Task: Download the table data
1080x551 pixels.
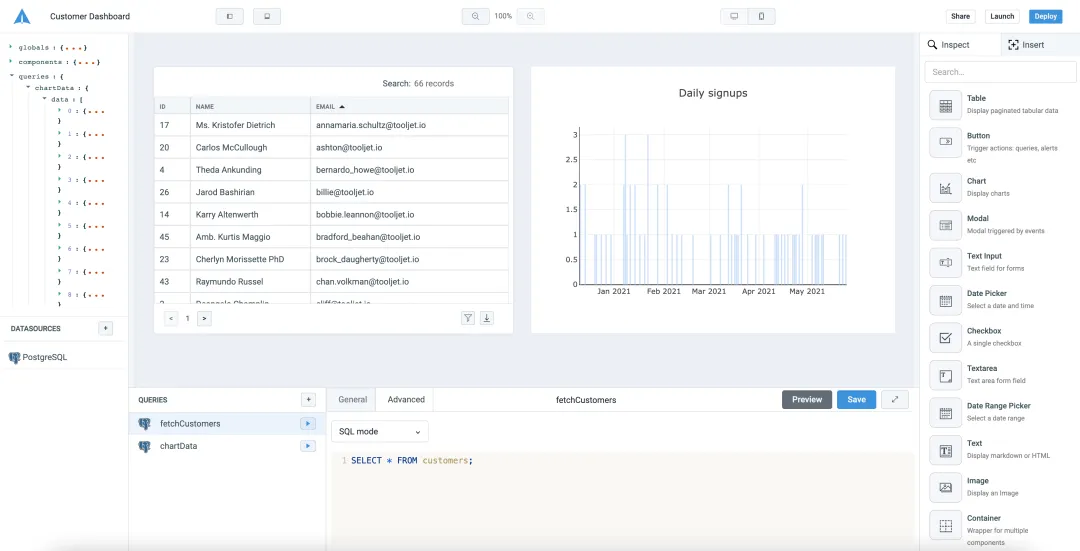Action: pos(487,318)
